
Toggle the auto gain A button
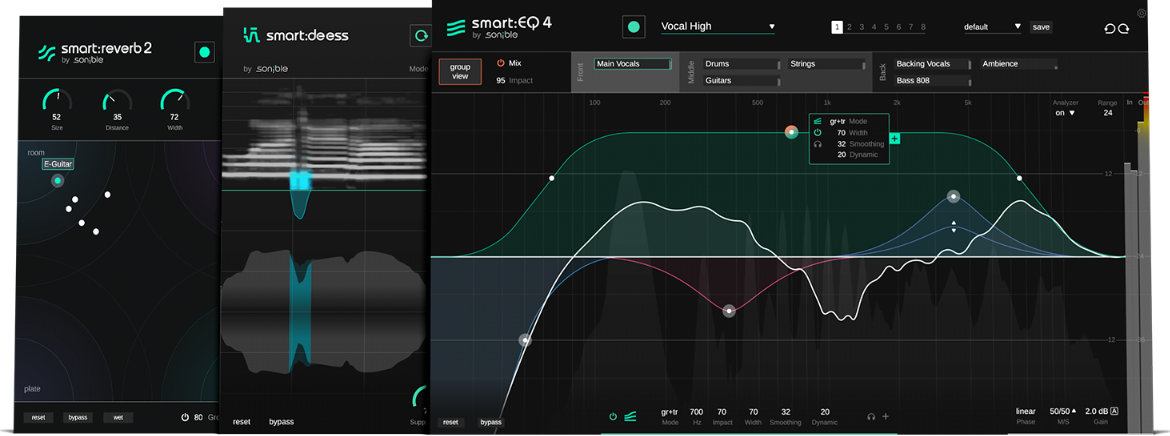1115,411
